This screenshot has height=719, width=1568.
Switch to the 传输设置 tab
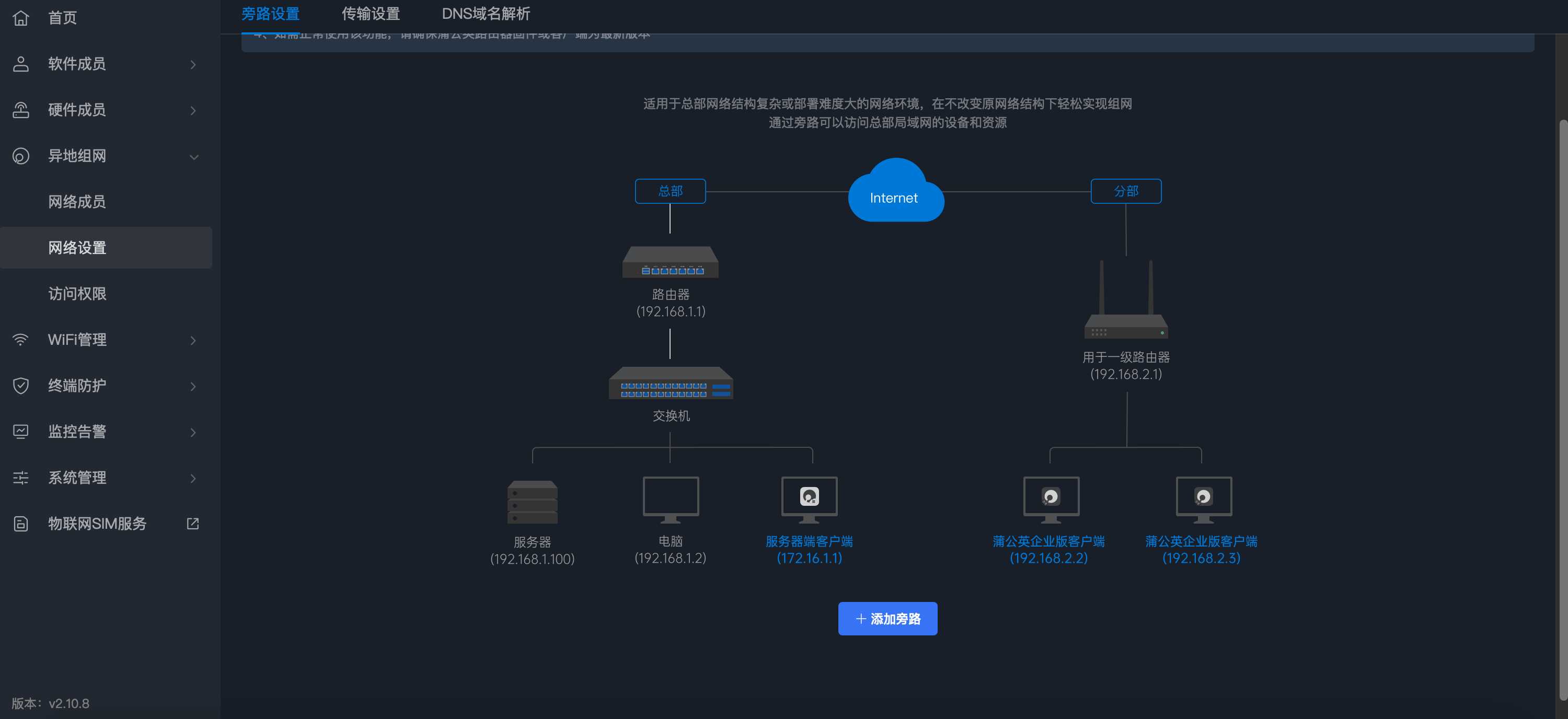pos(370,14)
